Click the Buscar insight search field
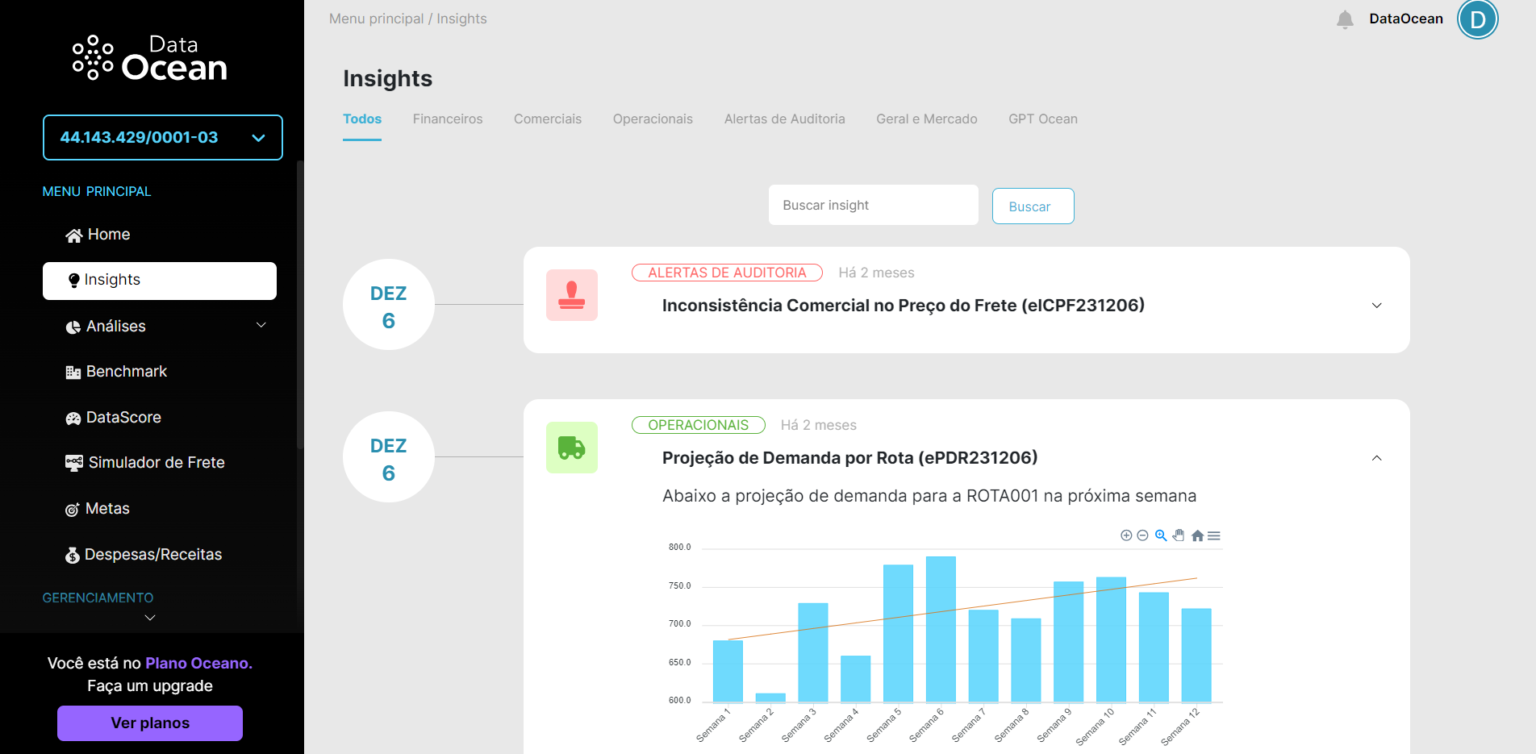The height and width of the screenshot is (754, 1536). tap(873, 205)
